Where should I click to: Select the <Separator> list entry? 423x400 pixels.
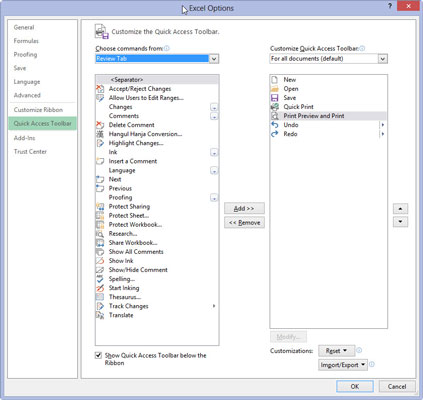click(x=157, y=80)
